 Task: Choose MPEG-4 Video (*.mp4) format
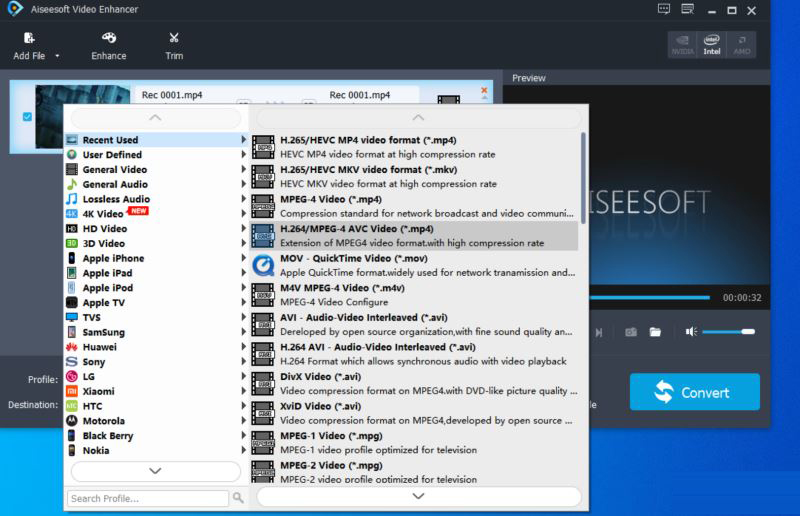[x=414, y=206]
